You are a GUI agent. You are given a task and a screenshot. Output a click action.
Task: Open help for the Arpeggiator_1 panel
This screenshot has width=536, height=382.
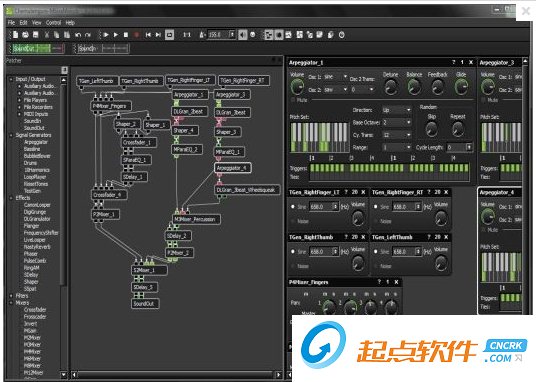pos(454,62)
